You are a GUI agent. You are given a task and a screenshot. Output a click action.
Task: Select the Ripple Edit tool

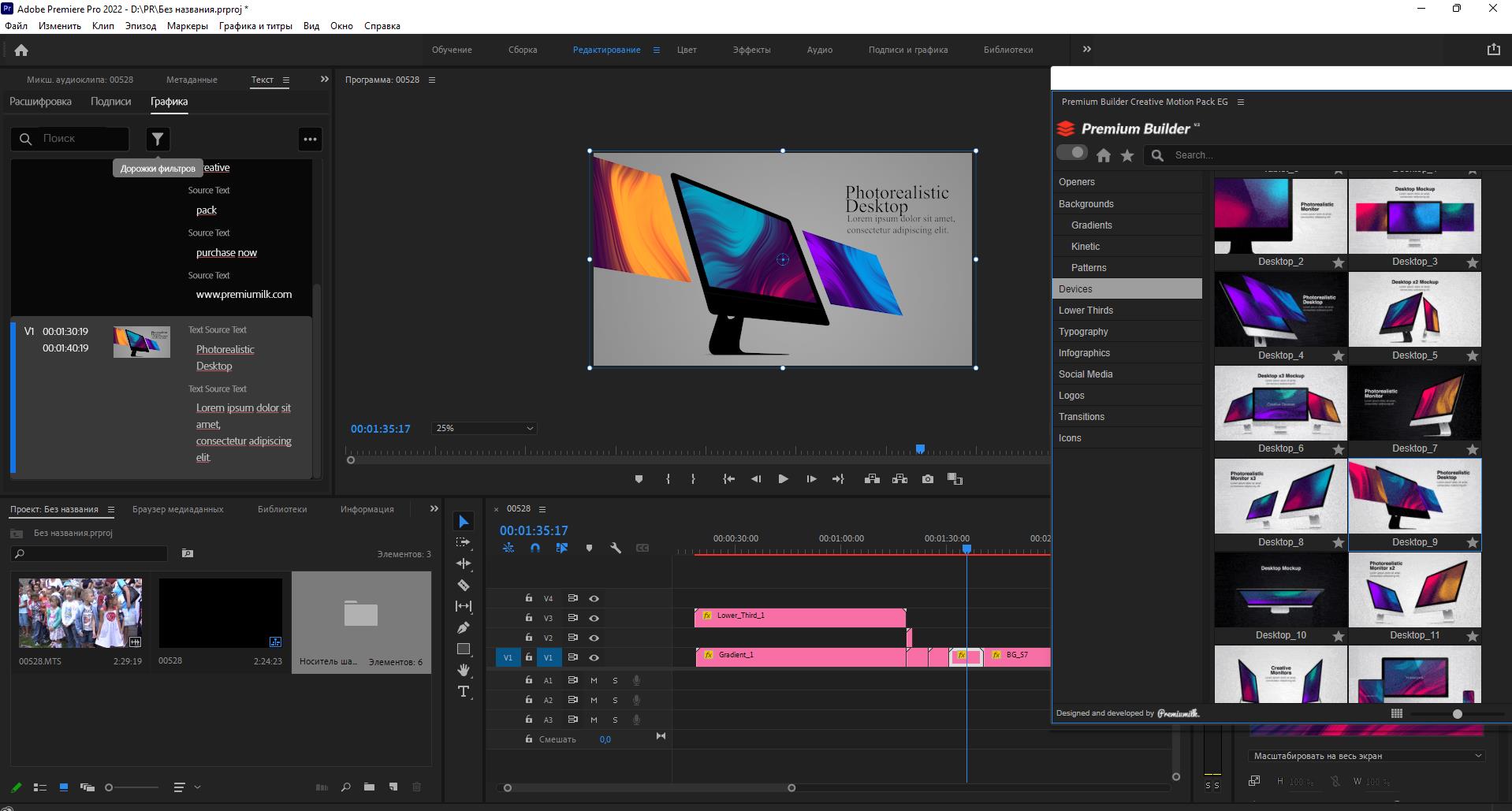[464, 564]
